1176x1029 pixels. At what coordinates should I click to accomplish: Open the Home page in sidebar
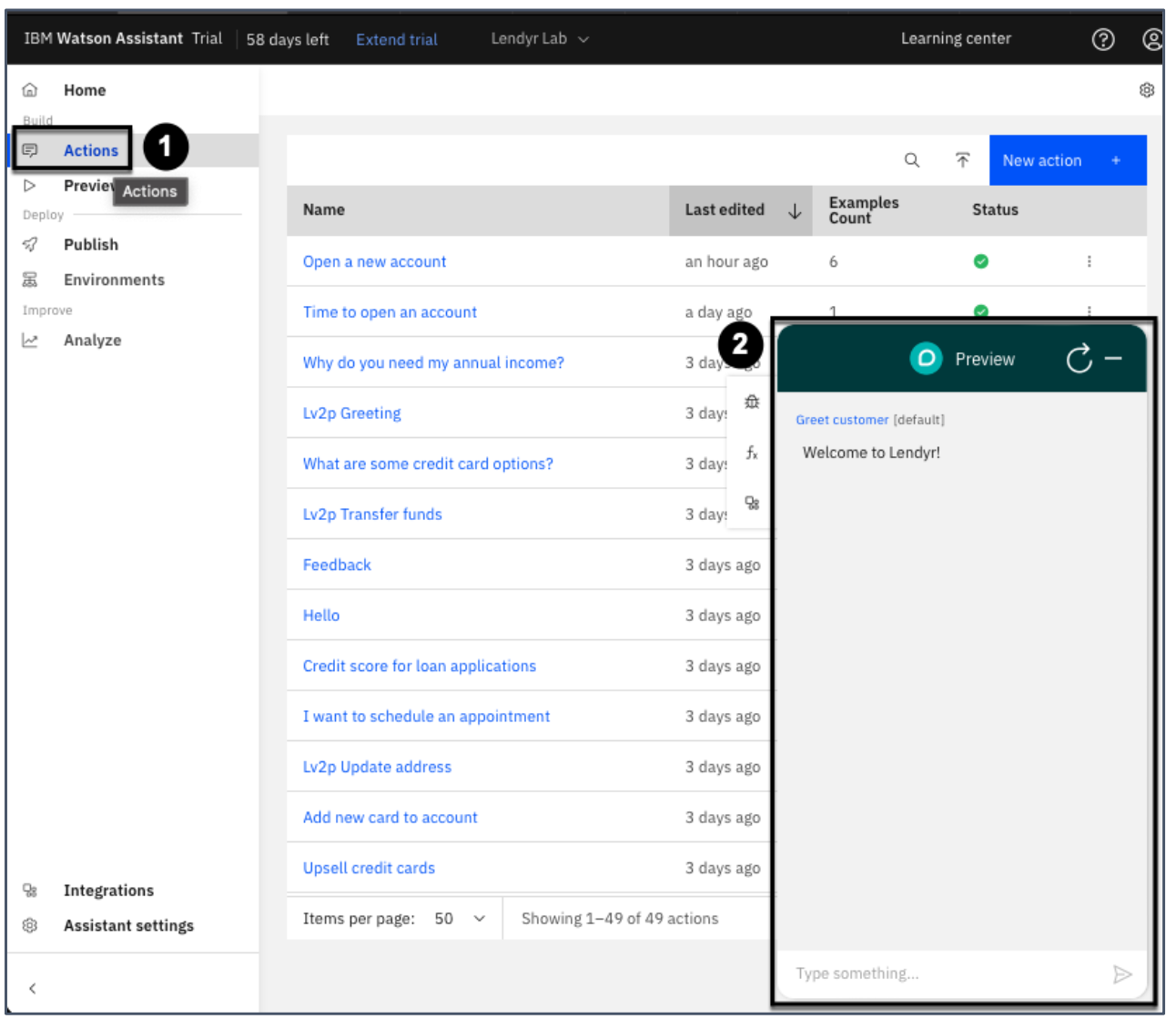click(85, 90)
